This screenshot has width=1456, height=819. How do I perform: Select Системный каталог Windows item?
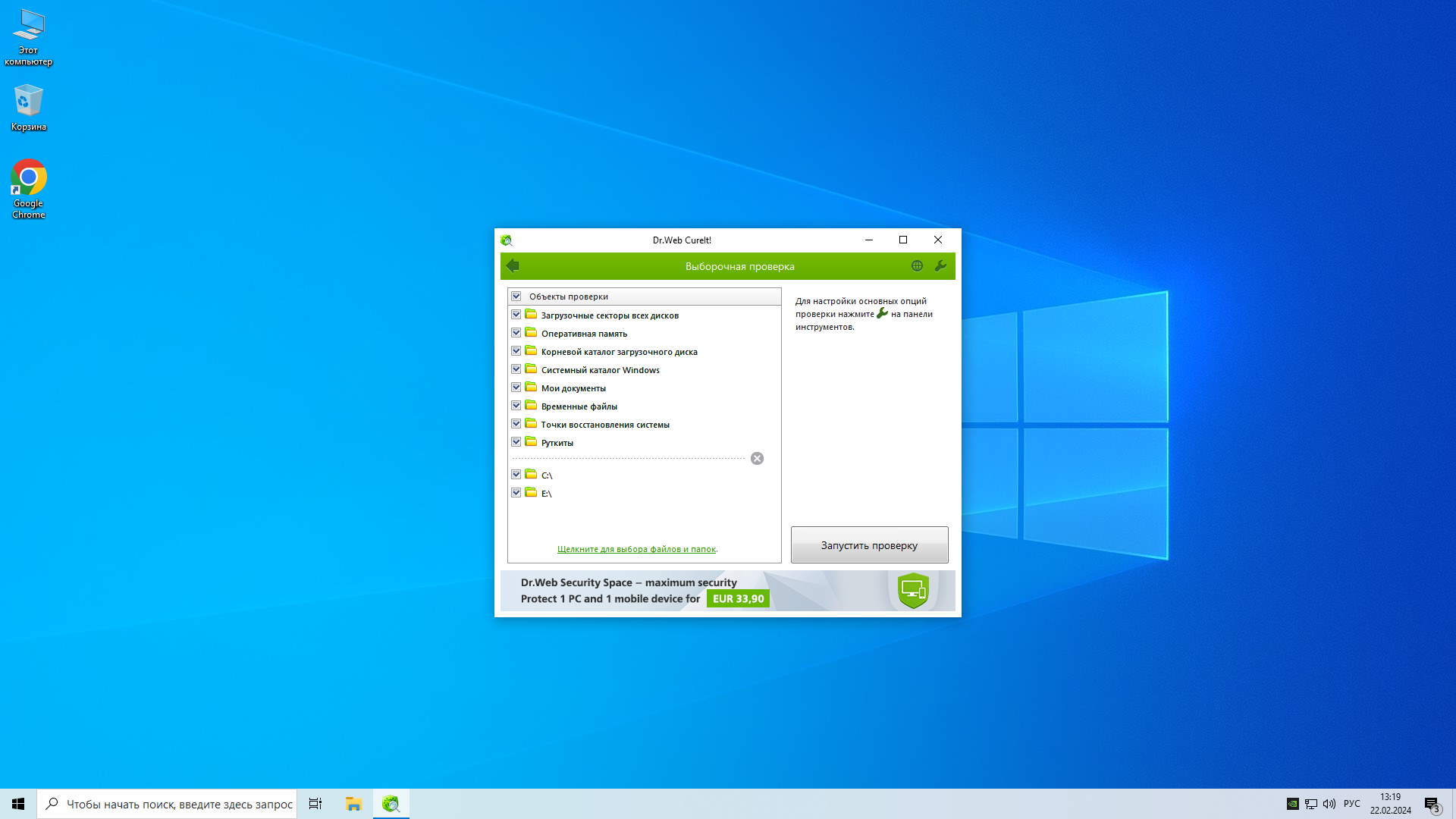tap(600, 370)
